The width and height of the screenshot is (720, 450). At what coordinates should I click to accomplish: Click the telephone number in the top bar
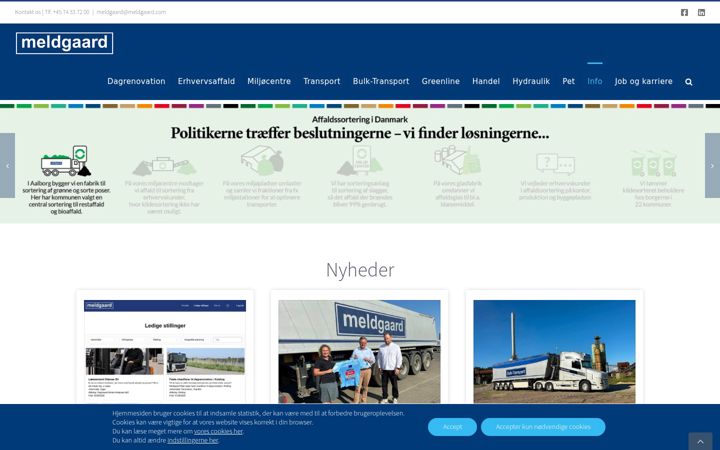71,12
